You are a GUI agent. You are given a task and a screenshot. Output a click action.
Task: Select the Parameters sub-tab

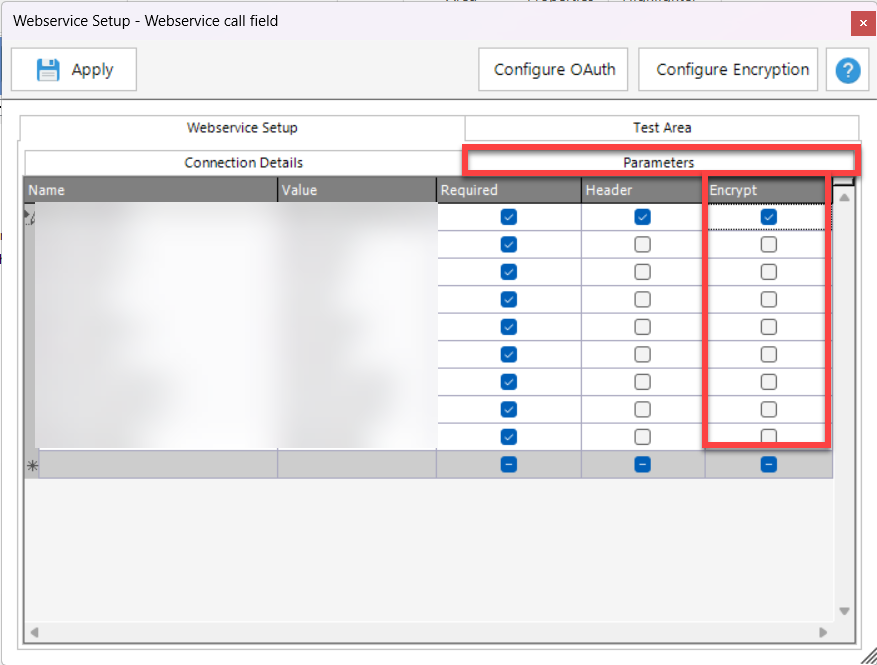pos(658,162)
